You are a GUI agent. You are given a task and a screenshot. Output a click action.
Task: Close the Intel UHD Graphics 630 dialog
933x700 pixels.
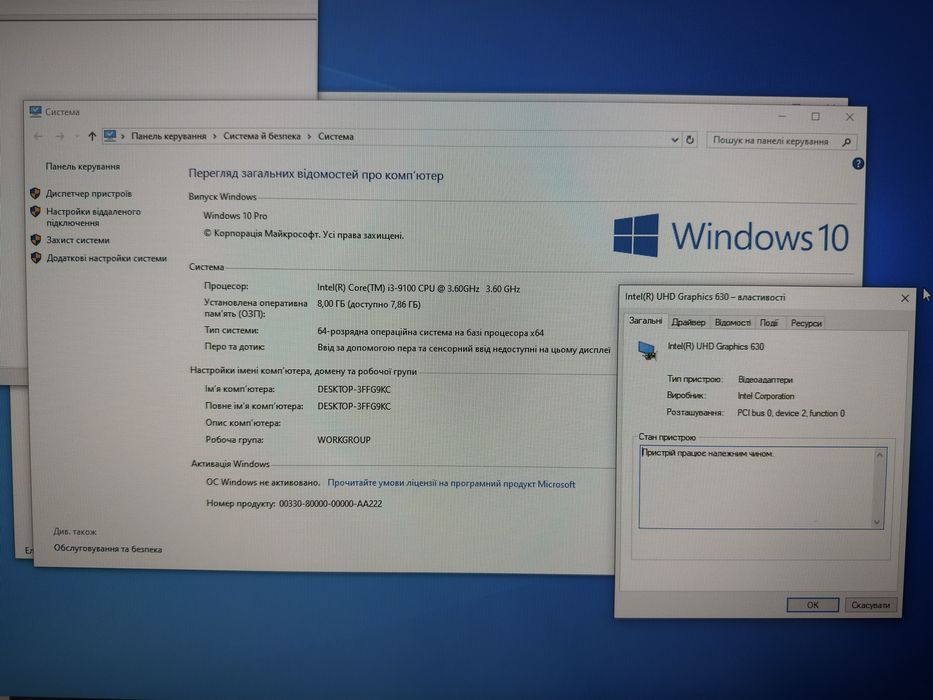905,298
